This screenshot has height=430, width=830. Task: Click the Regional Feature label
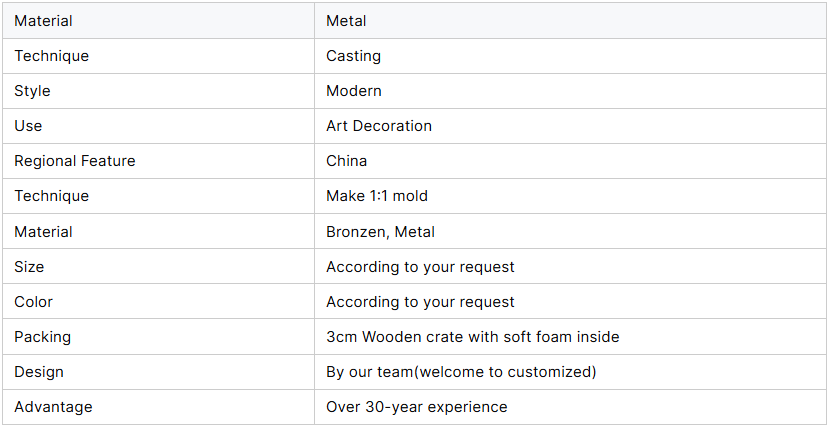pos(75,160)
